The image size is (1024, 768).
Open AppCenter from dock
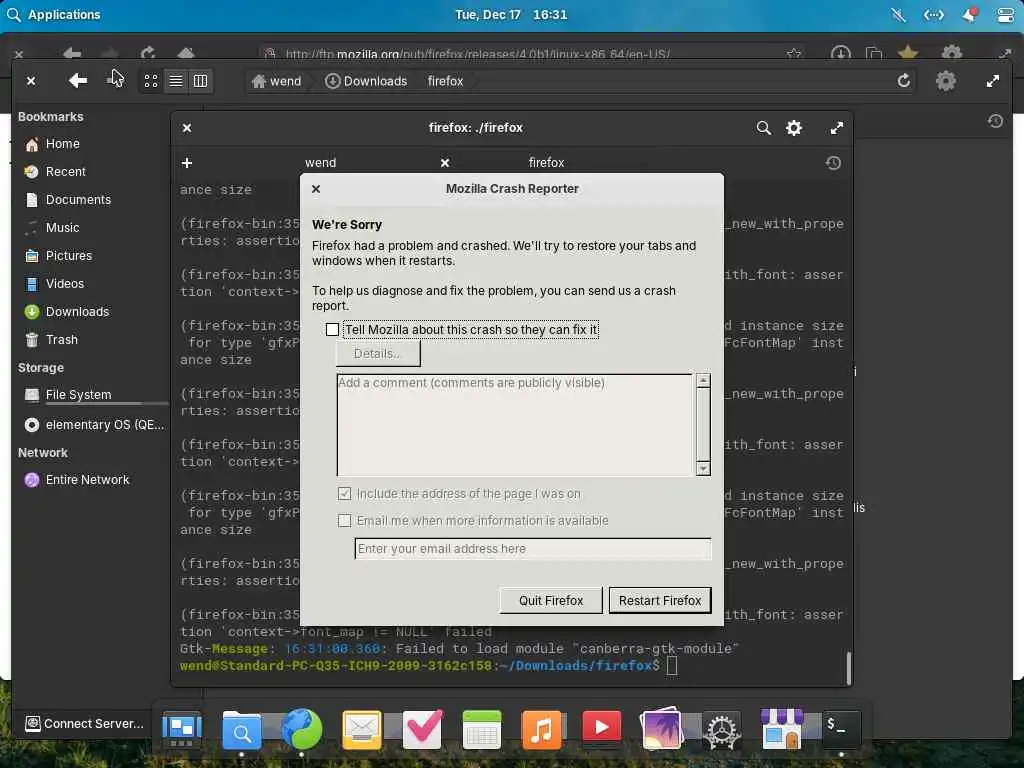pos(782,728)
